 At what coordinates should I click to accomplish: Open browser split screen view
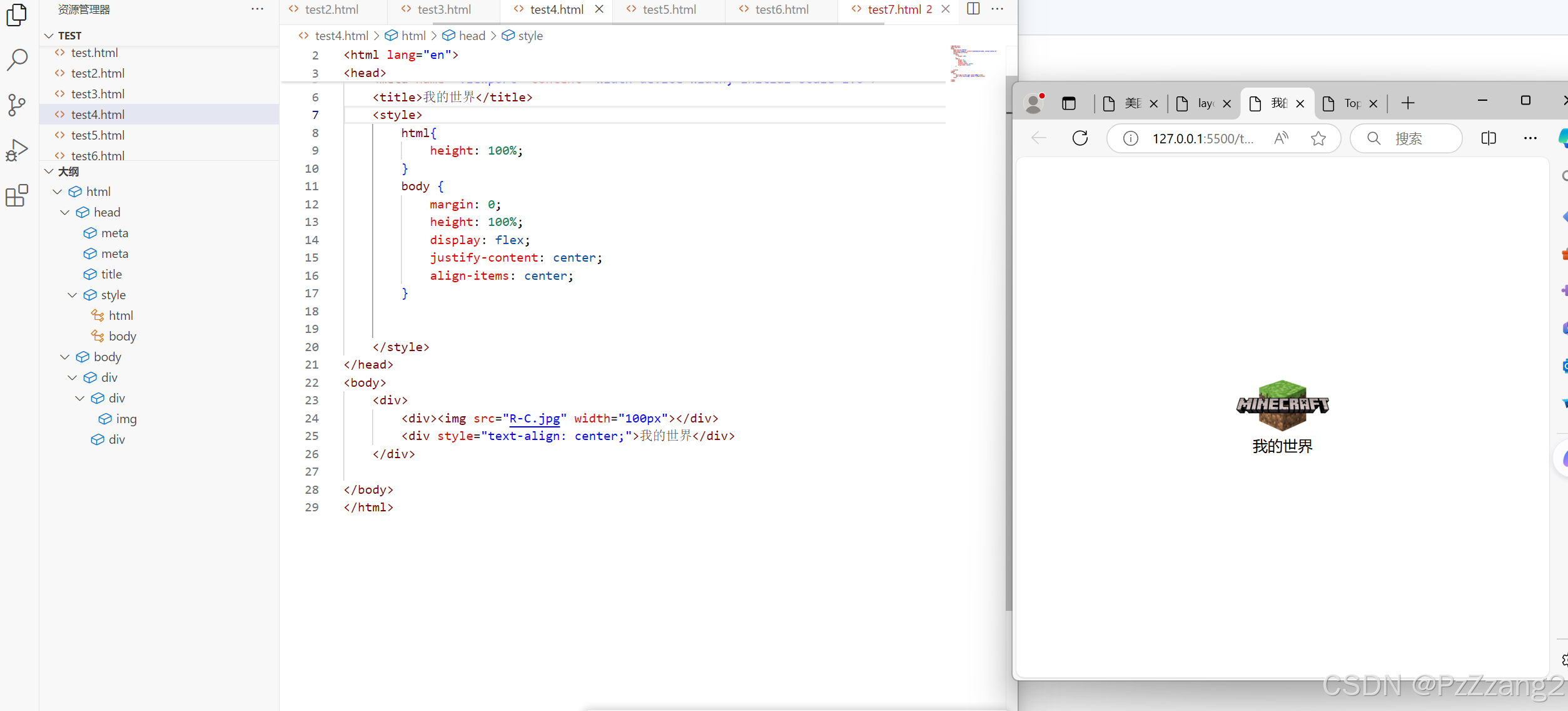point(1489,138)
